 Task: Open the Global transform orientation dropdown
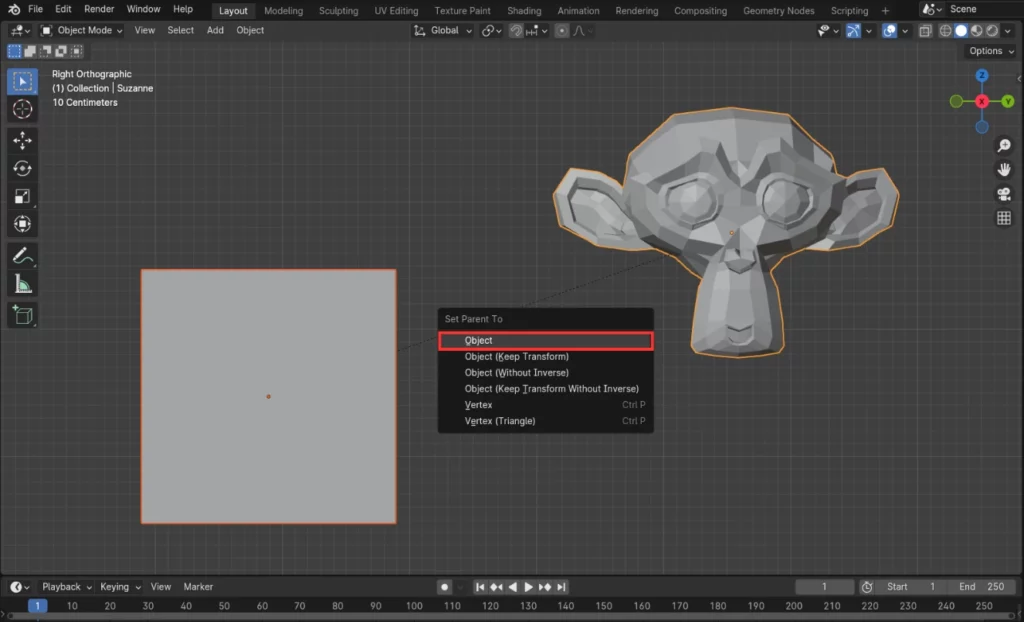[x=443, y=31]
